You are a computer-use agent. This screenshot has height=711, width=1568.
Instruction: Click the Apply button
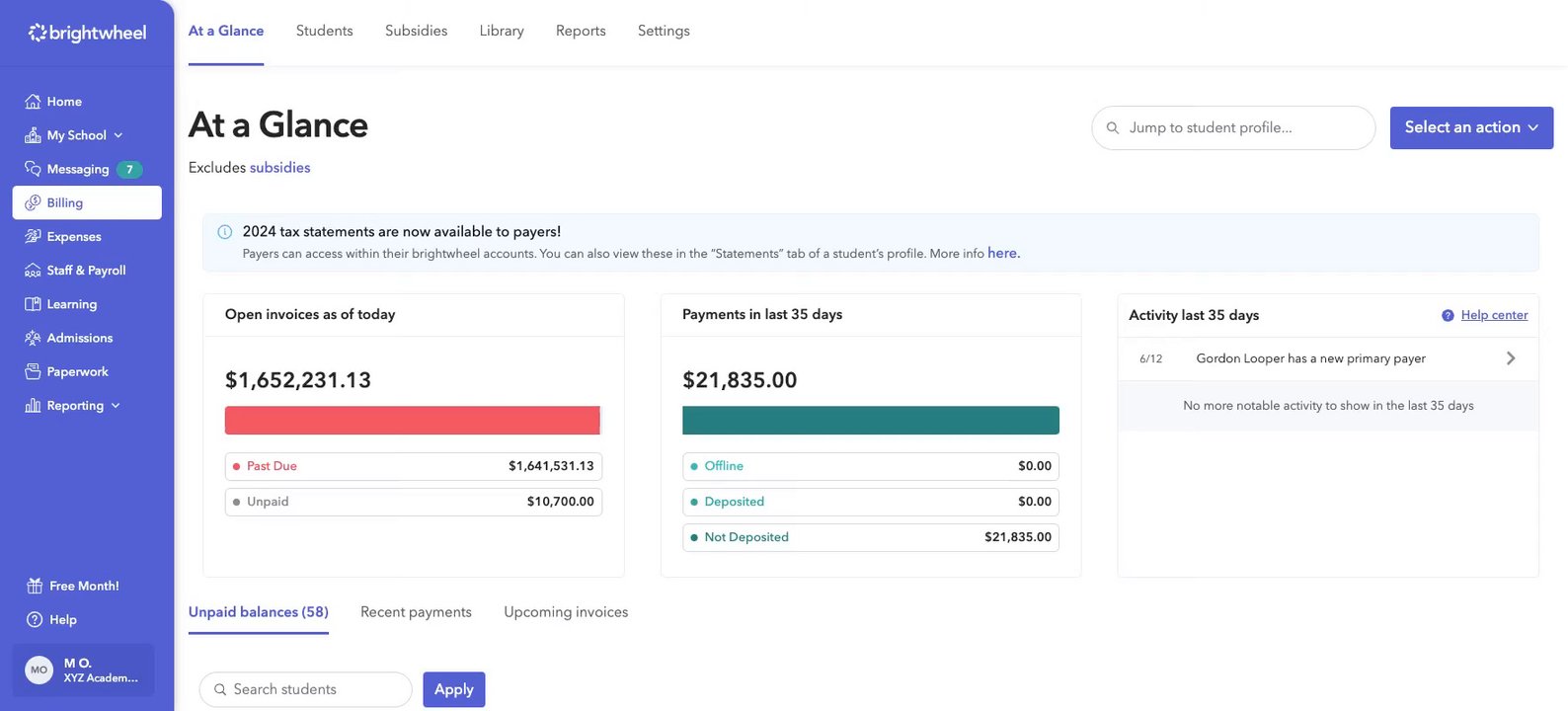[x=454, y=689]
